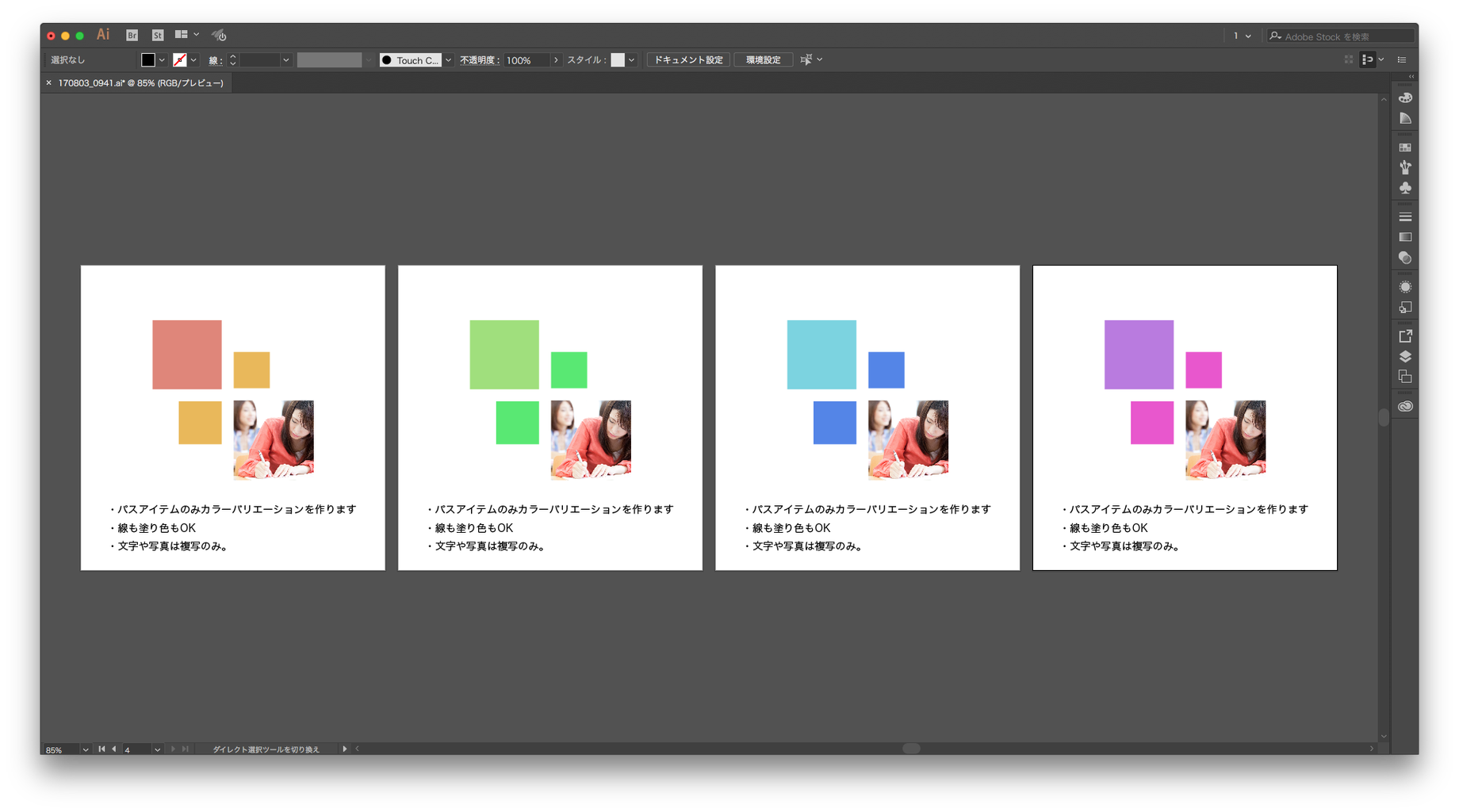The width and height of the screenshot is (1459, 812).
Task: Open the Stroke panel
Action: click(1404, 216)
